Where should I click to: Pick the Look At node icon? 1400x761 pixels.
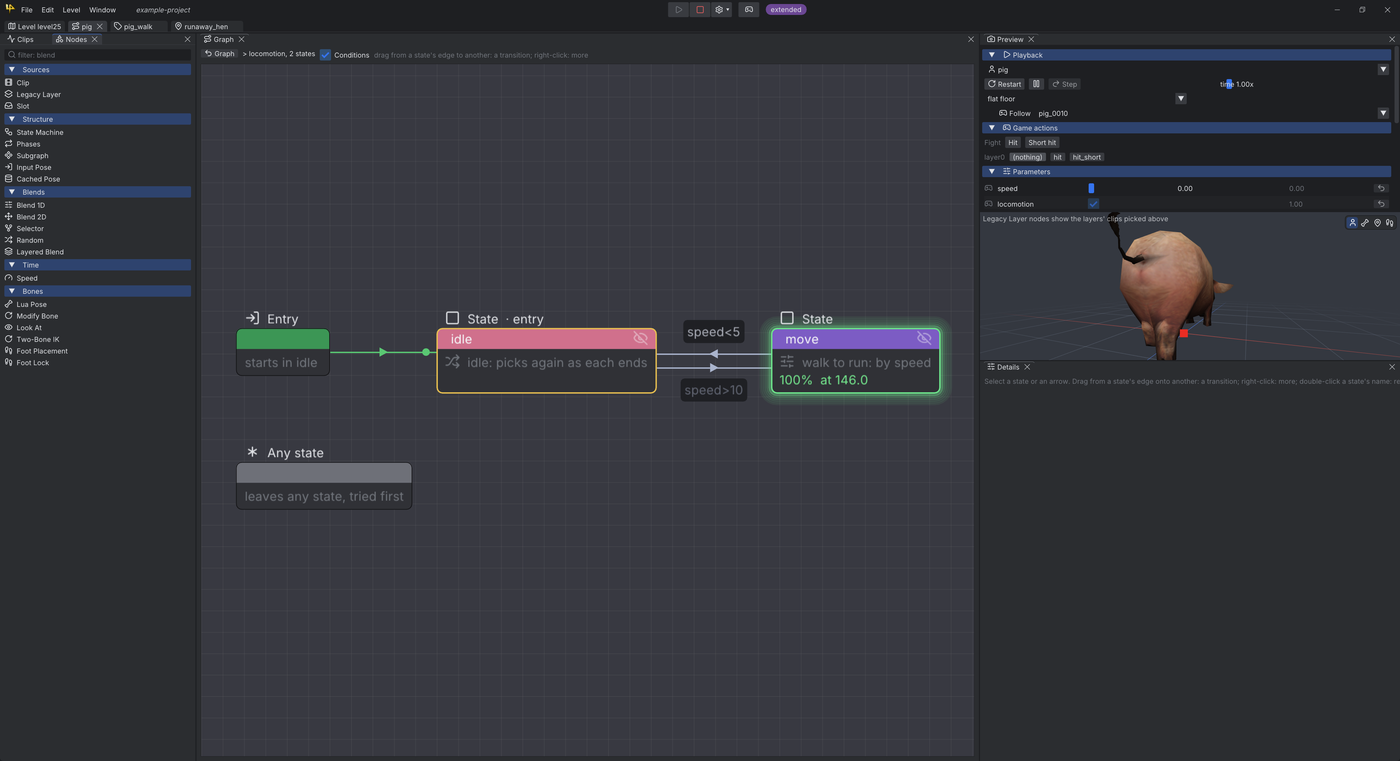click(x=9, y=327)
